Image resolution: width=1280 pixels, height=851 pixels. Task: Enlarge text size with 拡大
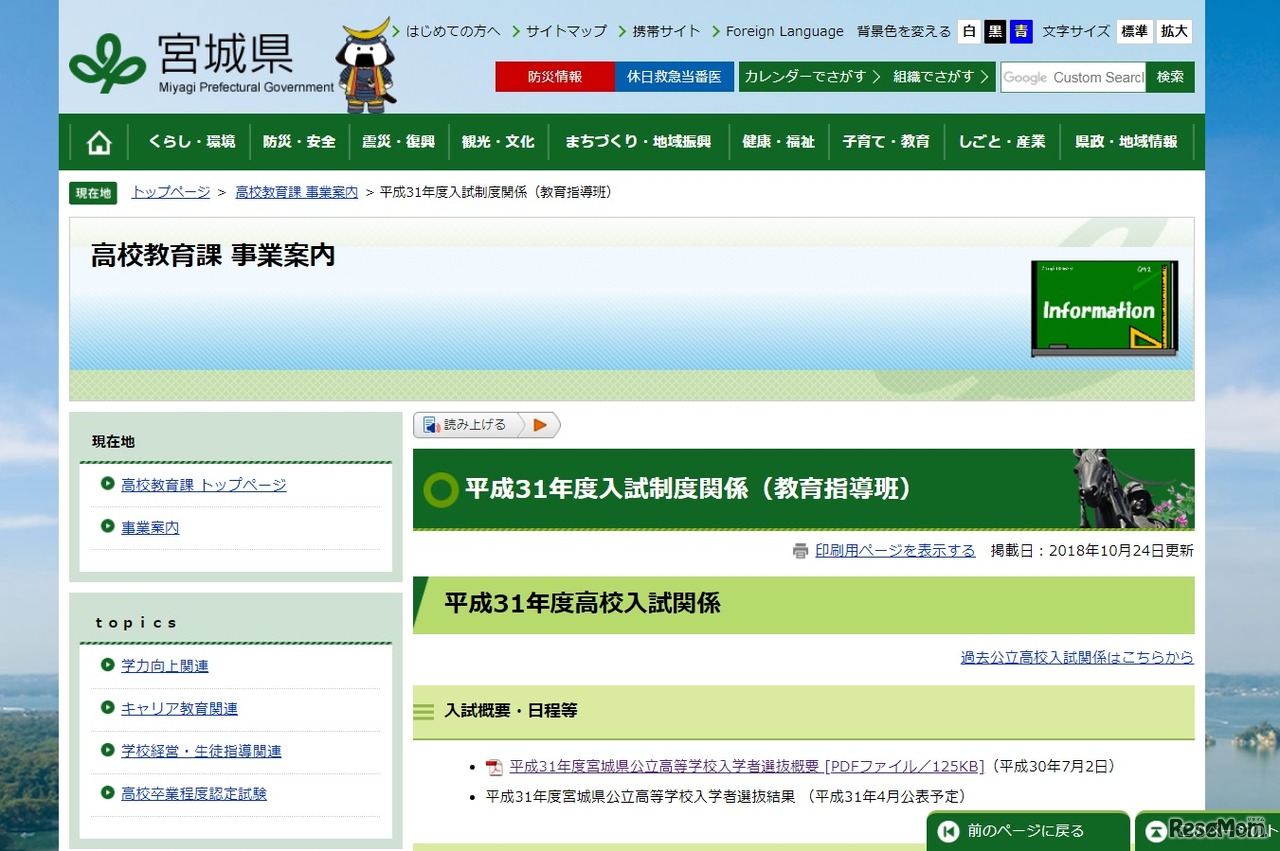1174,32
